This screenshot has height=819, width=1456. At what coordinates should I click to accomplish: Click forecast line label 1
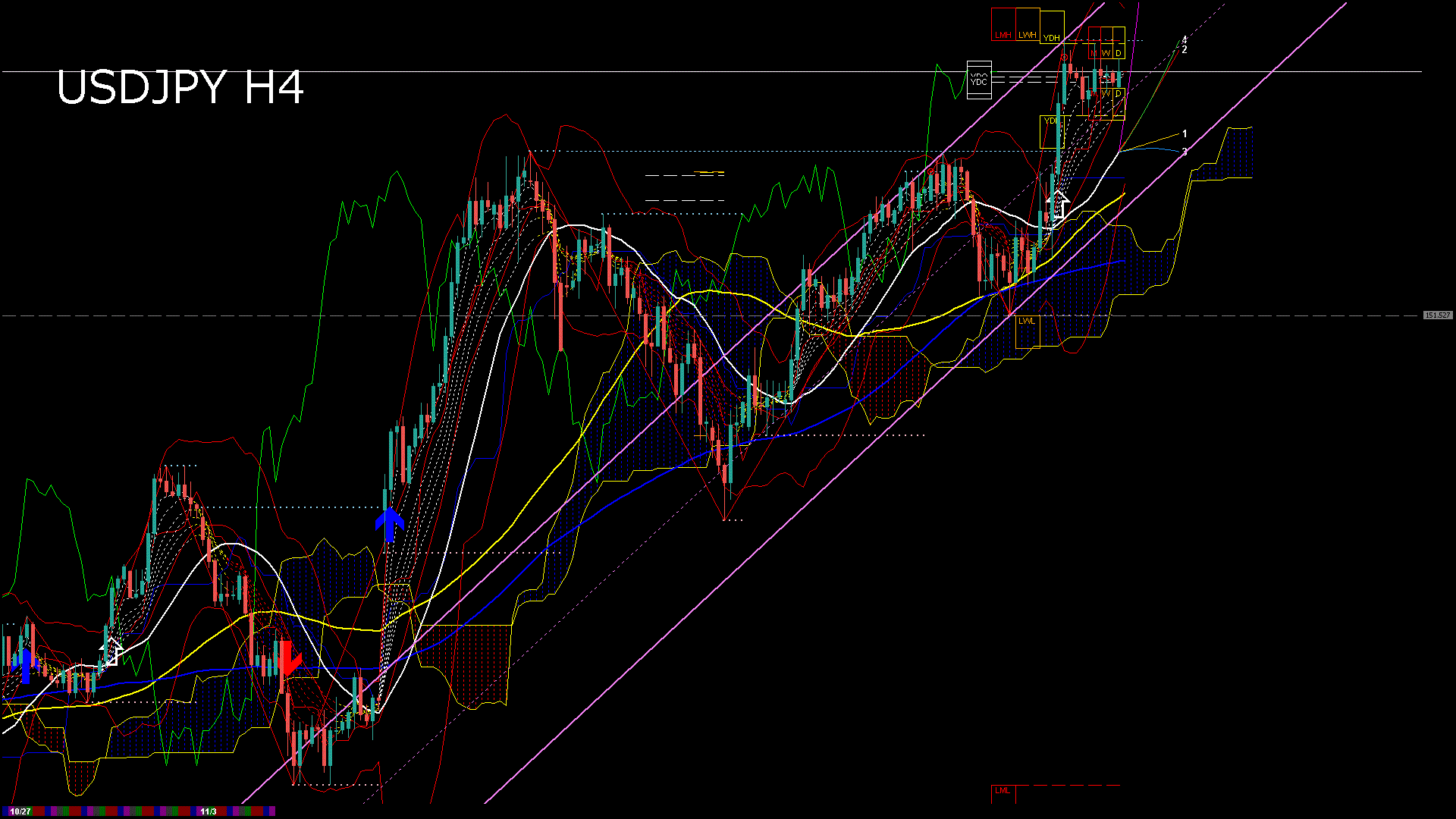1185,134
